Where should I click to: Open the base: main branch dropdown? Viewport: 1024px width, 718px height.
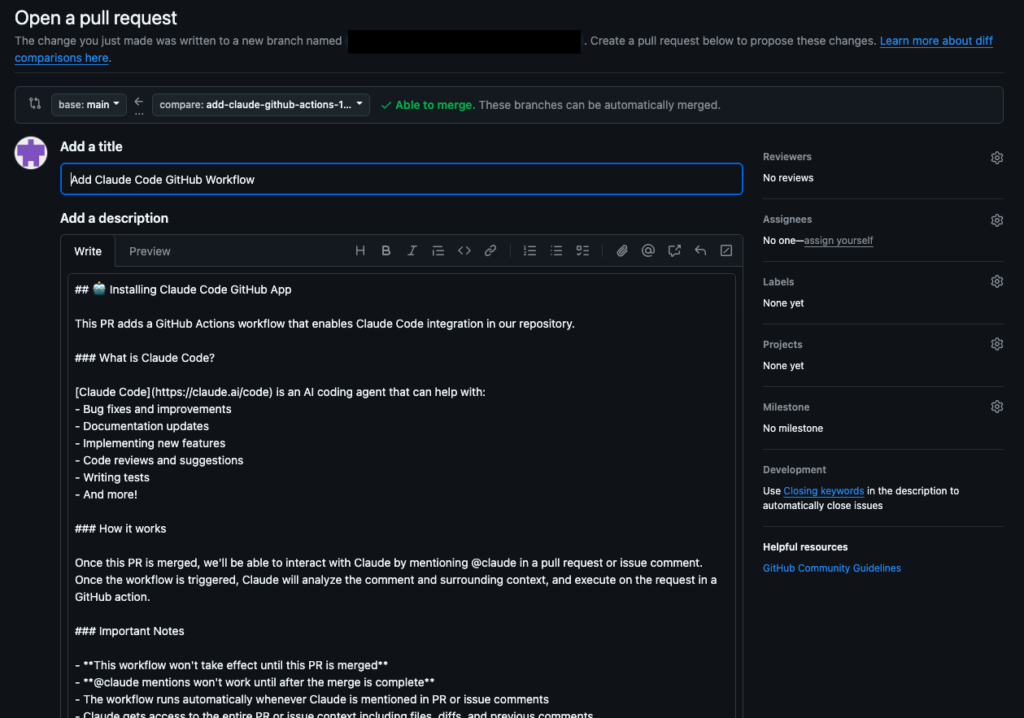point(89,105)
